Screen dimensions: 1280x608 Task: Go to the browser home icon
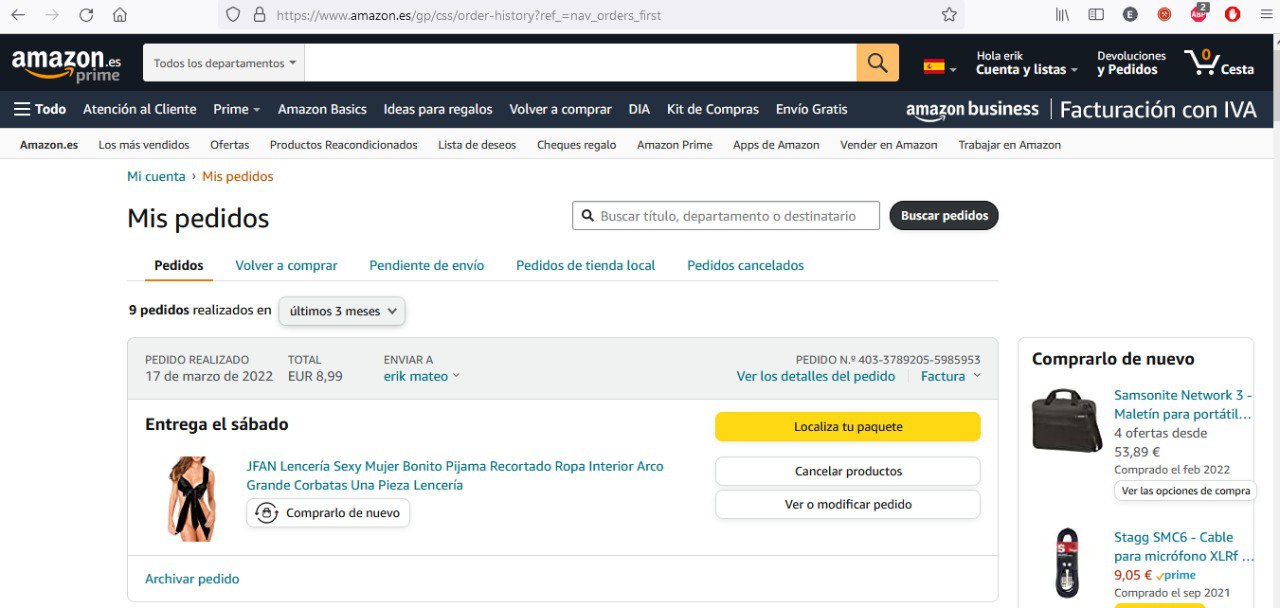tap(120, 15)
